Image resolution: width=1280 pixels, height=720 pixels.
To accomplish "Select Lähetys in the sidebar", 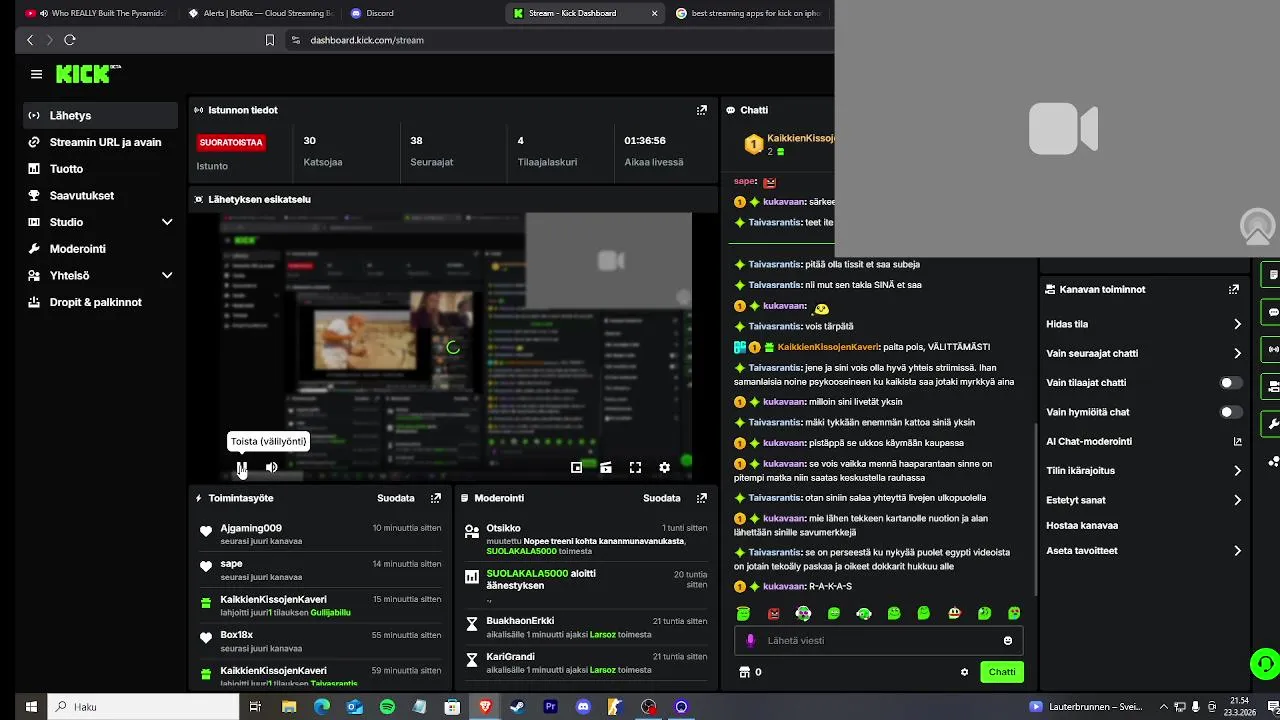I will click(100, 115).
